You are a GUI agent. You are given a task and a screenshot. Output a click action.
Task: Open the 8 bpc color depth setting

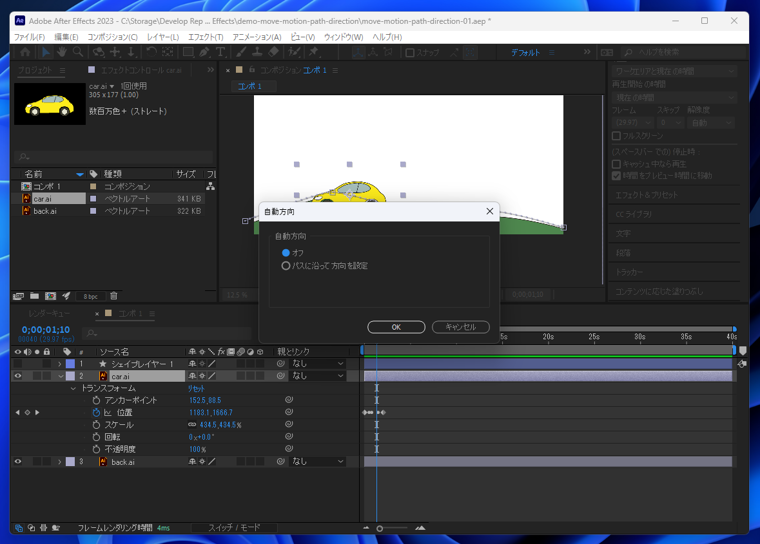point(90,296)
